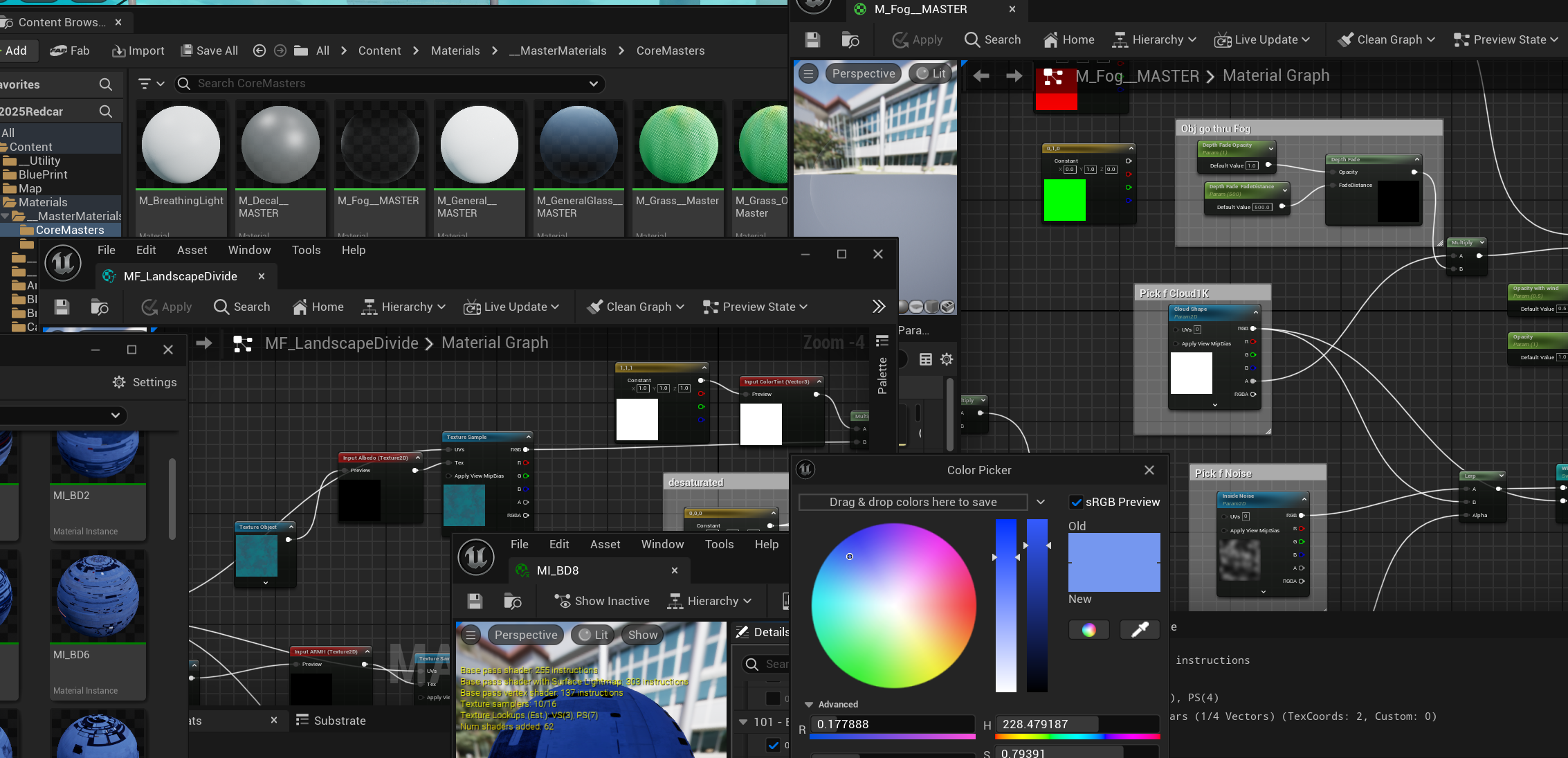
Task: Click Save All in Content Browser
Action: click(x=209, y=51)
